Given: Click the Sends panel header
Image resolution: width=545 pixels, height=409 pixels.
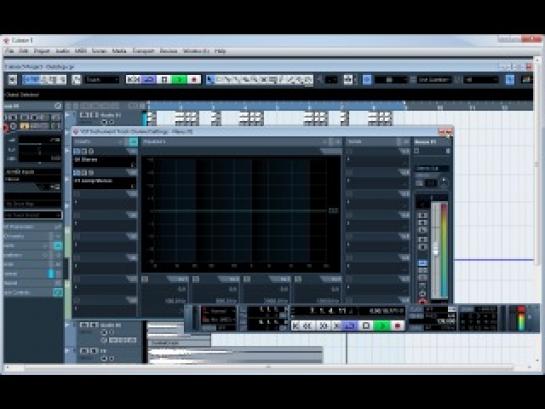Looking at the screenshot, I should coord(377,141).
